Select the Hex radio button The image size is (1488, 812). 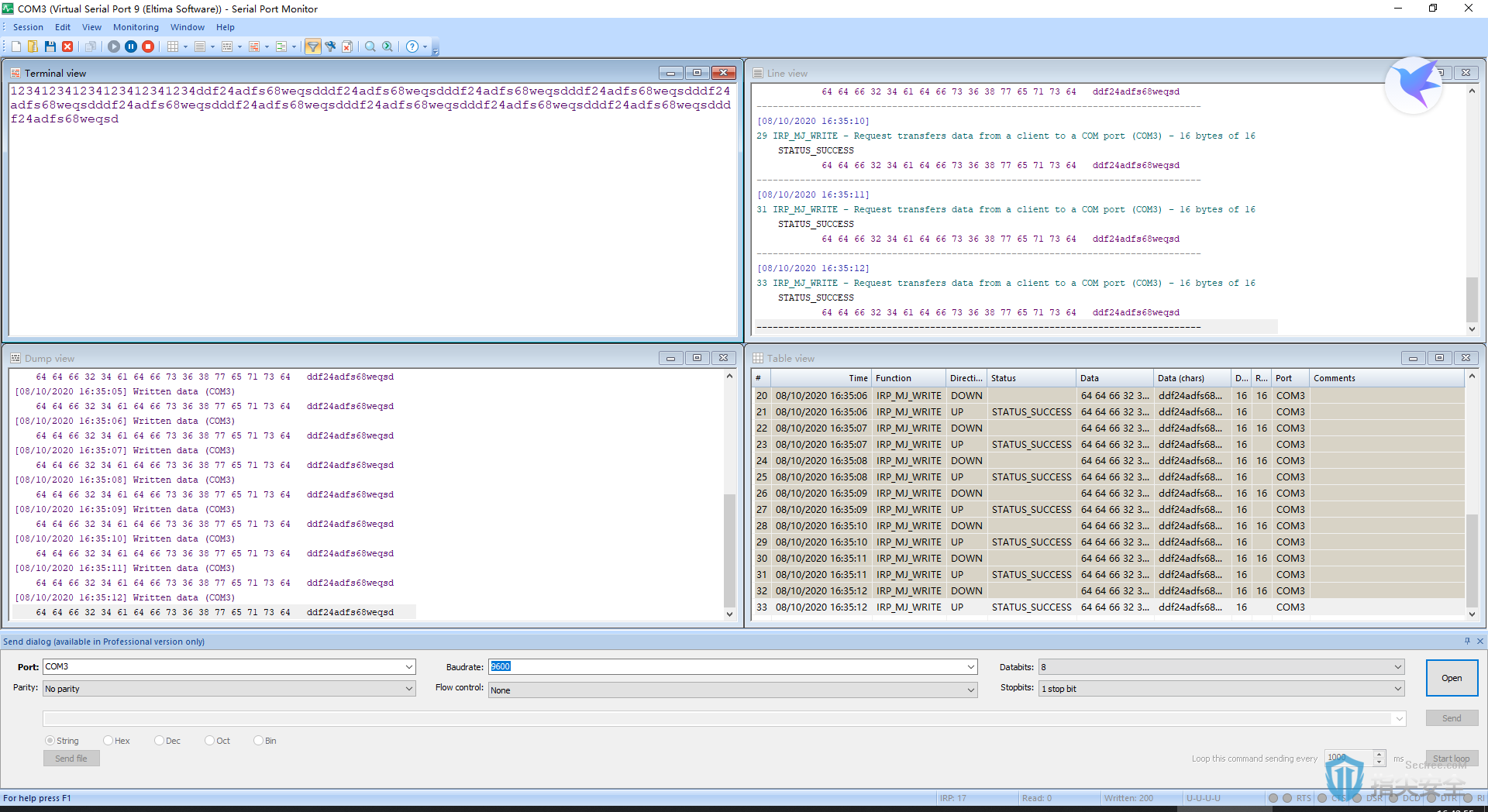click(x=108, y=741)
